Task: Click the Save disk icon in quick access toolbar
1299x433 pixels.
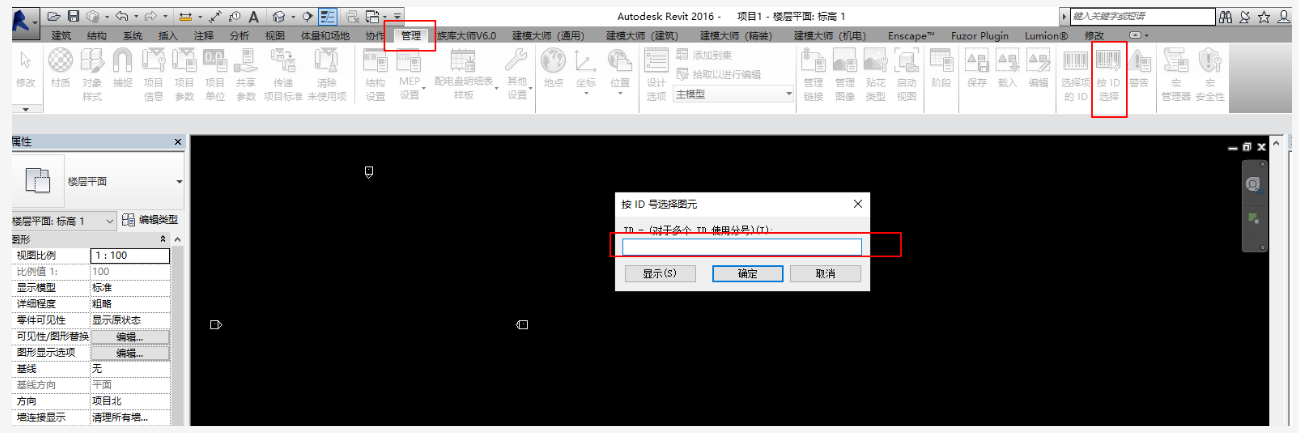Action: point(73,17)
